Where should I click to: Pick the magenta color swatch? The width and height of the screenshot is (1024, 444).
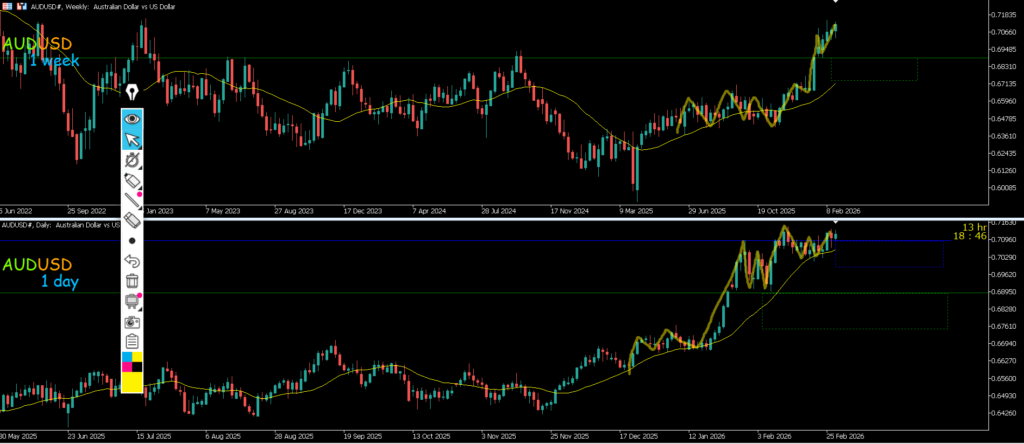[125, 367]
